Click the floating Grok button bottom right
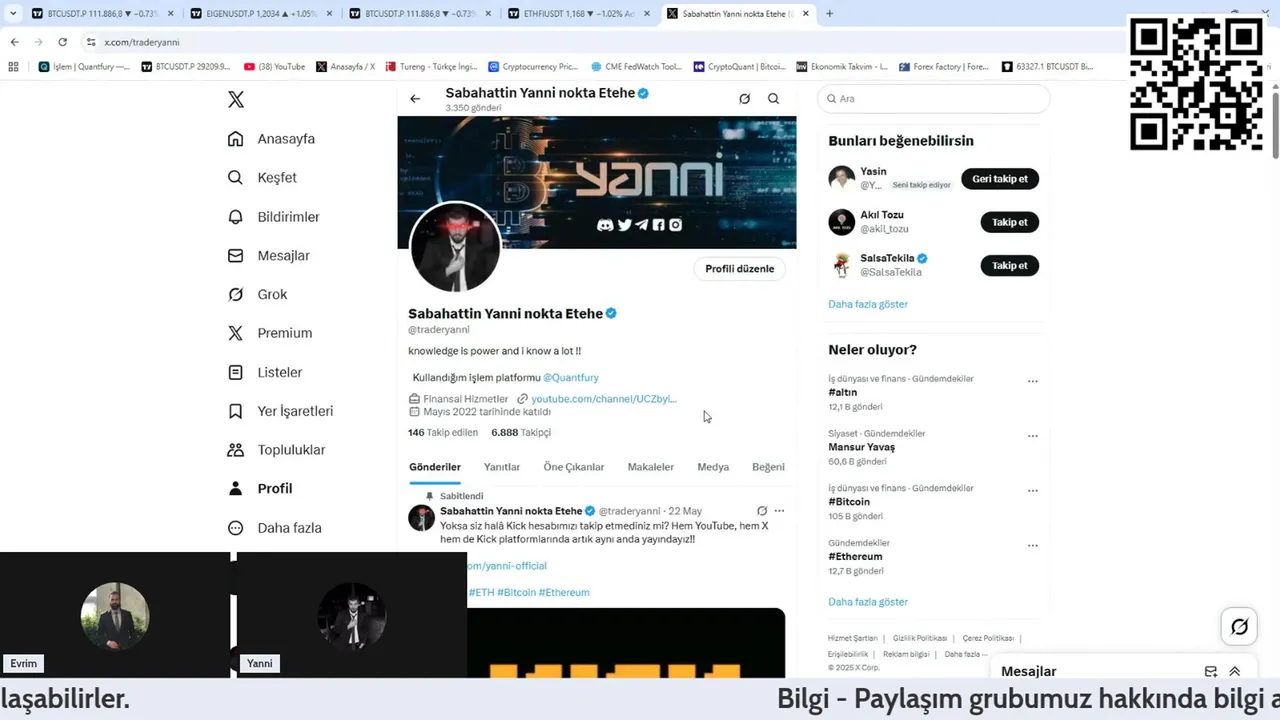This screenshot has width=1280, height=720. pyautogui.click(x=1239, y=627)
